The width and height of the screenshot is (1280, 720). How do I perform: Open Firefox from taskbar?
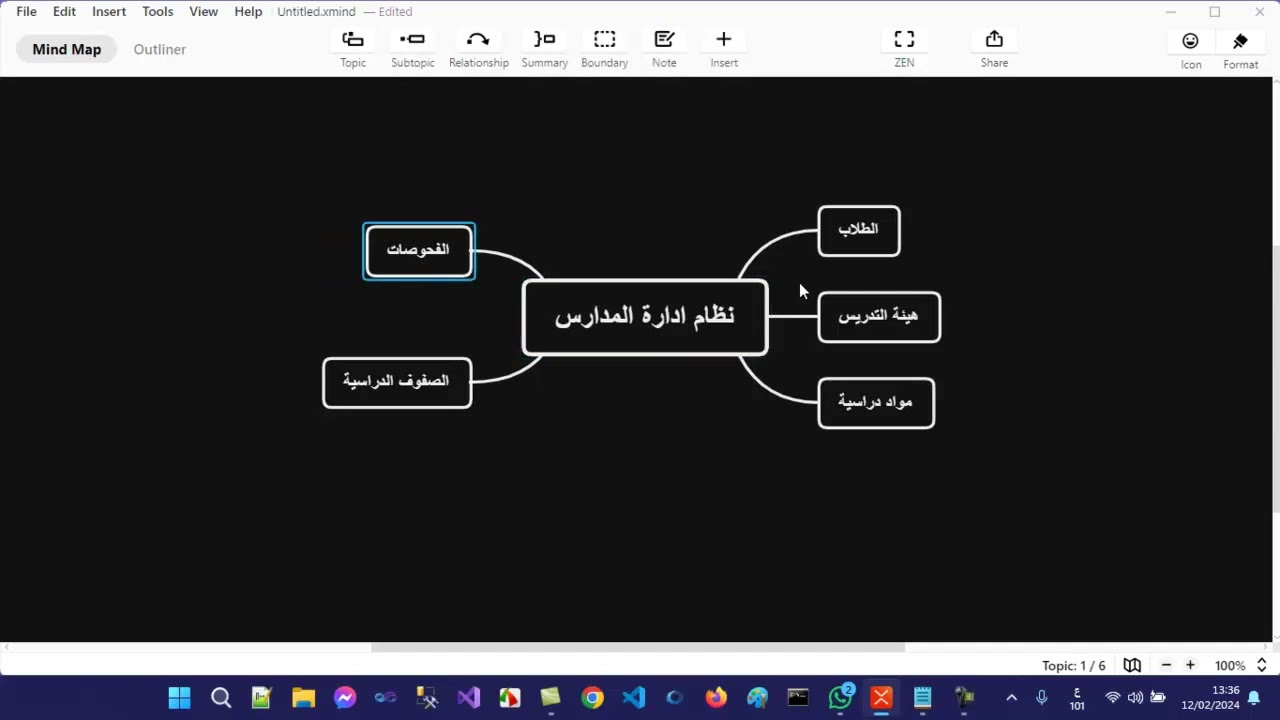(716, 698)
